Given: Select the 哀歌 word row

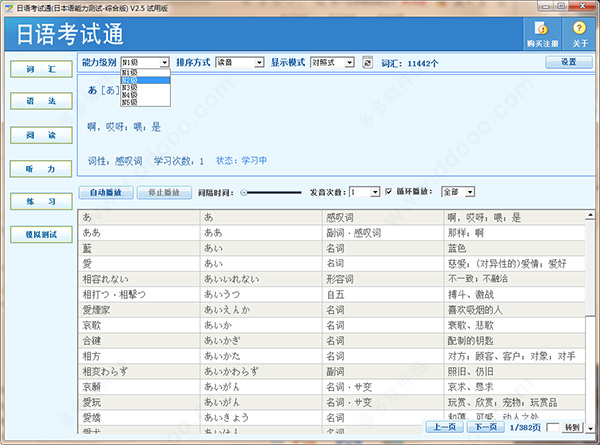Looking at the screenshot, I should click(332, 325).
